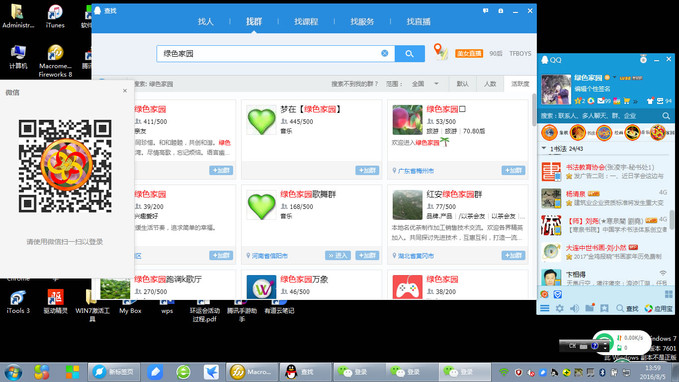
Task: Open the 驱动精灵 desktop icon
Action: point(55,301)
